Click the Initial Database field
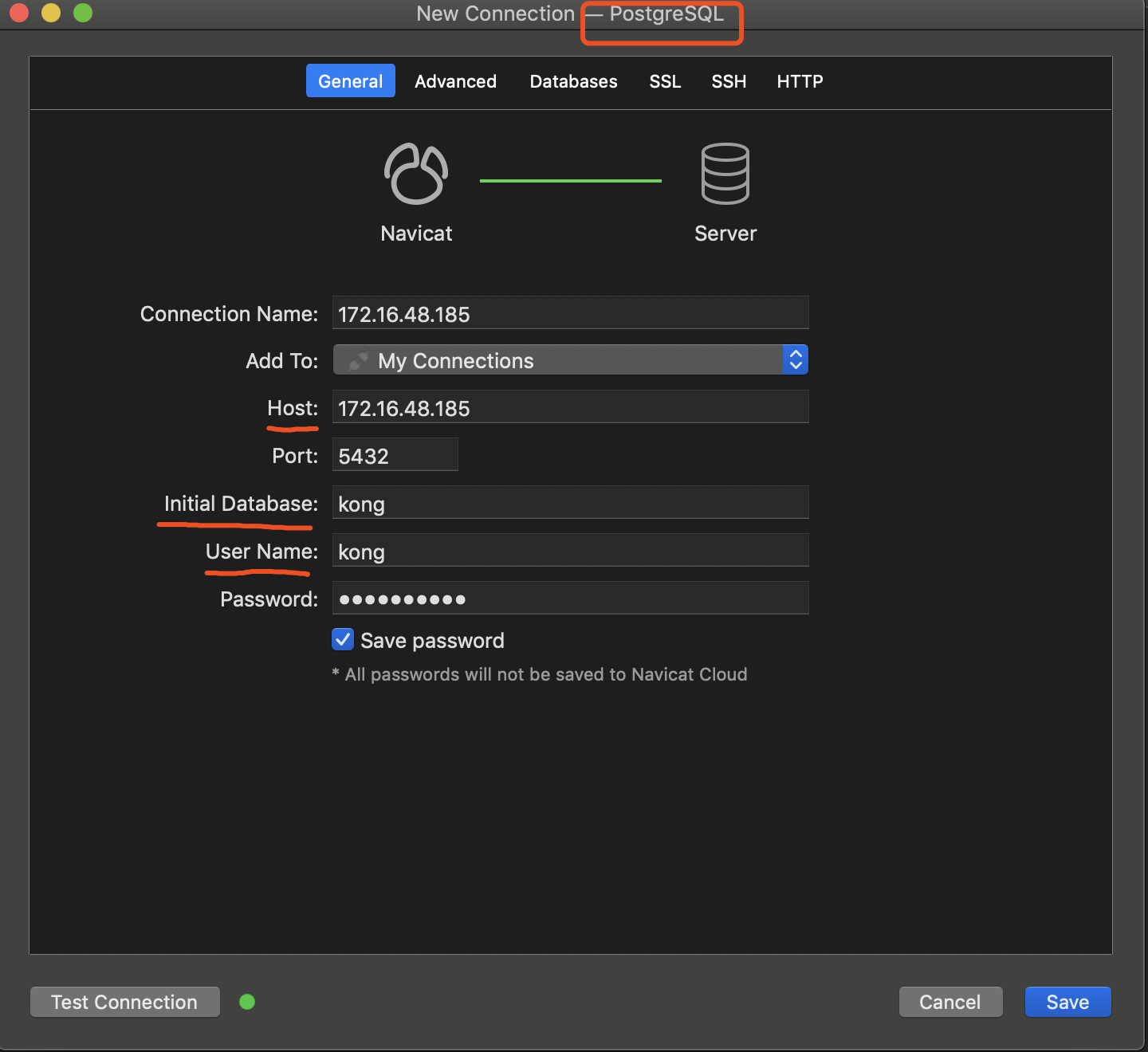The height and width of the screenshot is (1052, 1148). pos(571,502)
